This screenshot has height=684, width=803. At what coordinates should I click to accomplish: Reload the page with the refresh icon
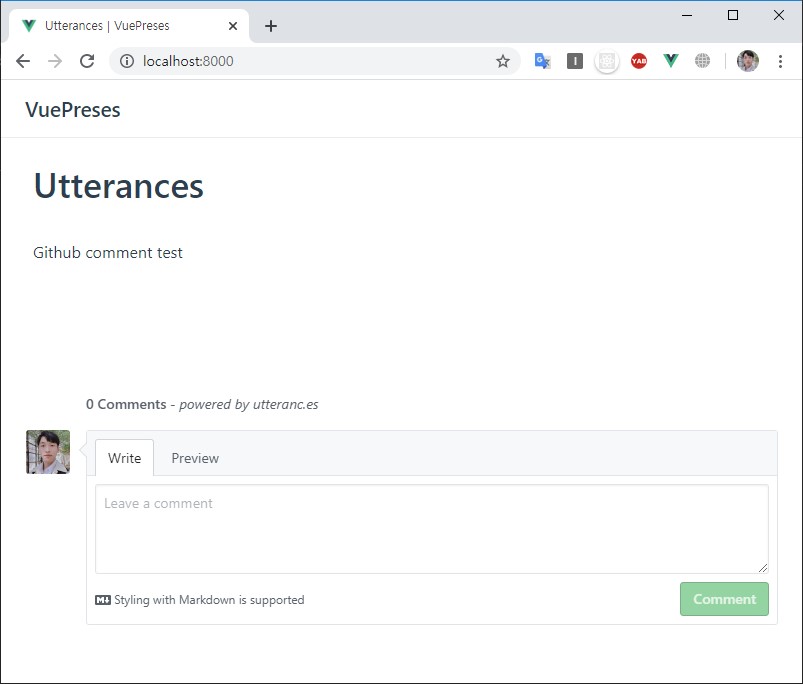click(x=87, y=61)
